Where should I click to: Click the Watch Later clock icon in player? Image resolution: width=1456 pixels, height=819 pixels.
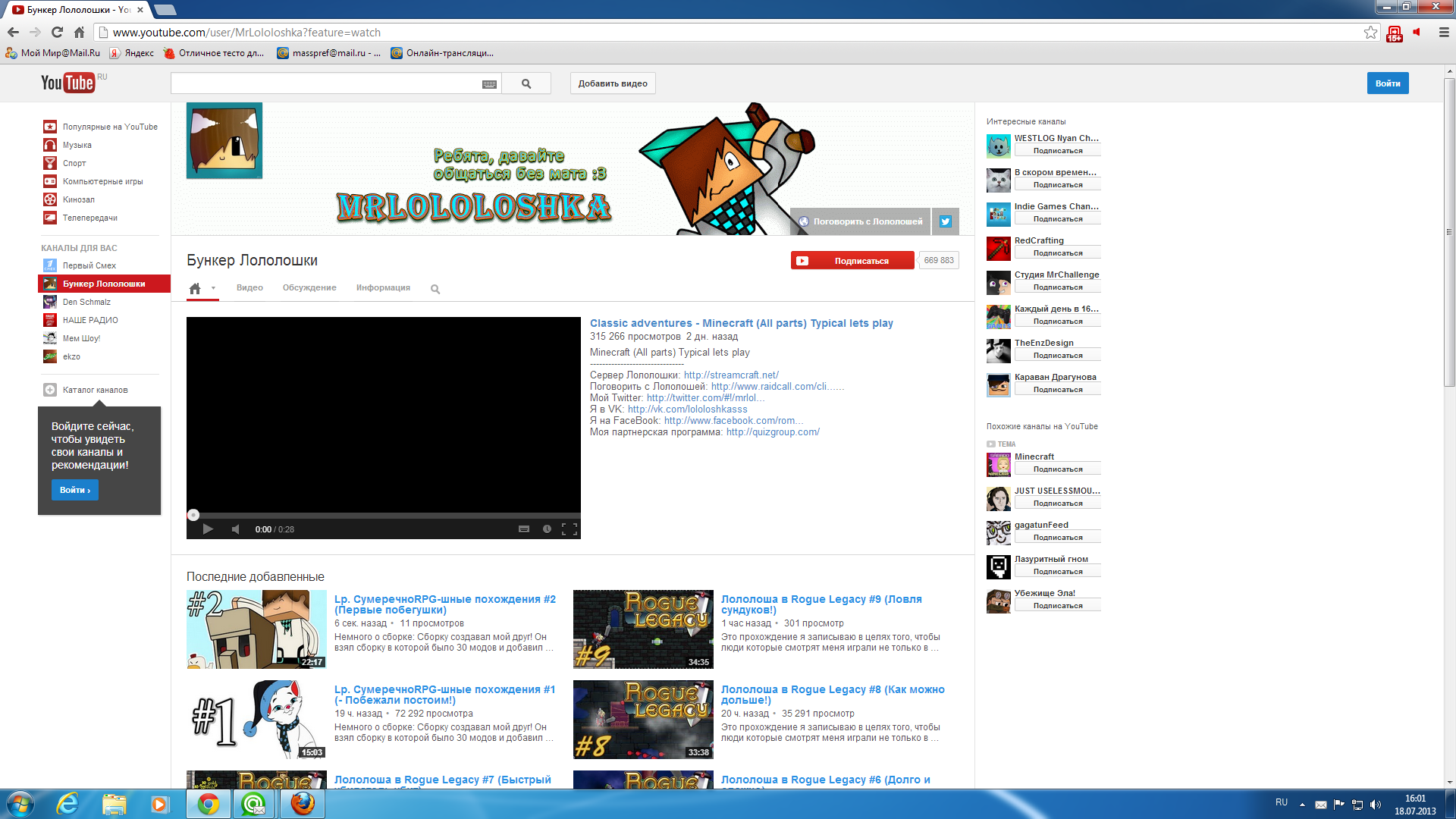point(547,529)
